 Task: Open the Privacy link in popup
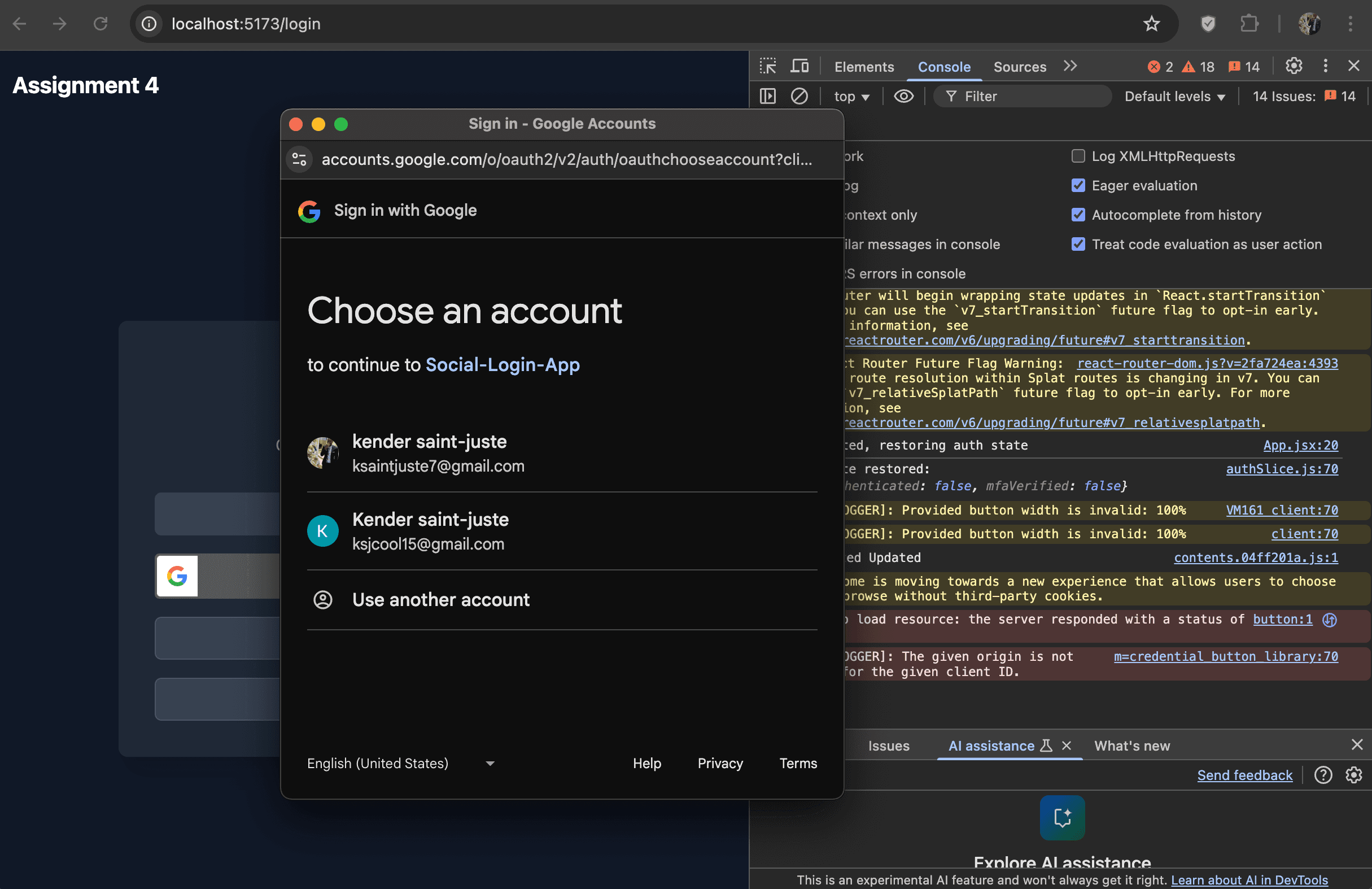(x=720, y=762)
